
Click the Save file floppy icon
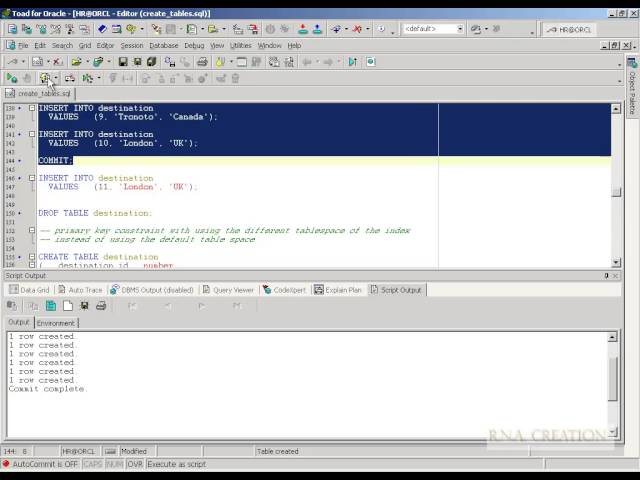[122, 62]
